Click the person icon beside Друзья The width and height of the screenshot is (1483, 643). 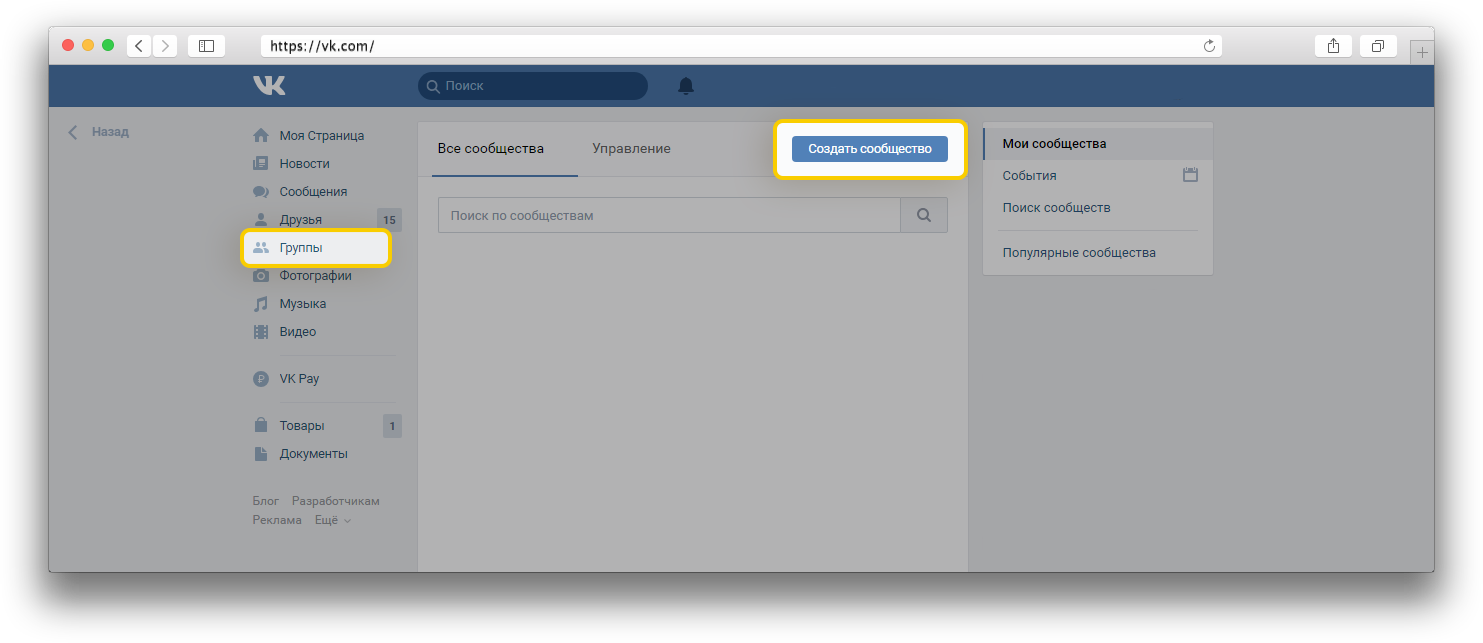(261, 219)
